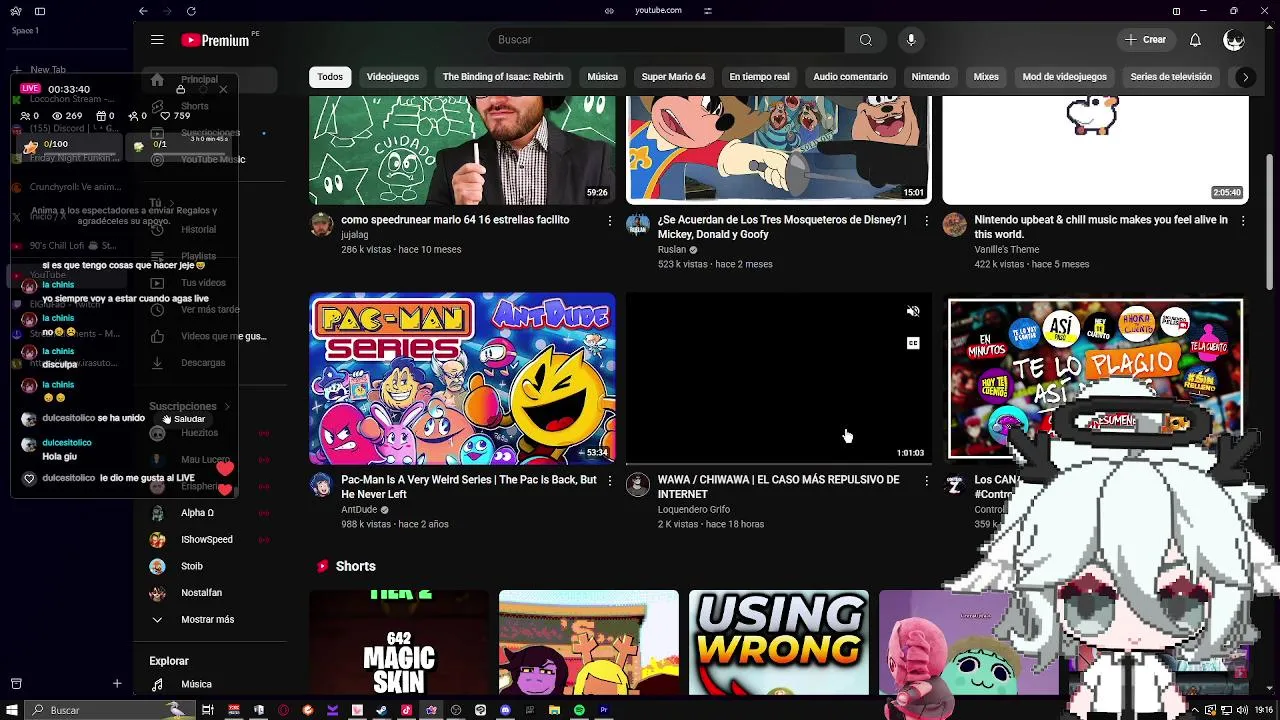Toggle the browser sidebar panel icon
This screenshot has width=1280, height=720.
(x=40, y=11)
